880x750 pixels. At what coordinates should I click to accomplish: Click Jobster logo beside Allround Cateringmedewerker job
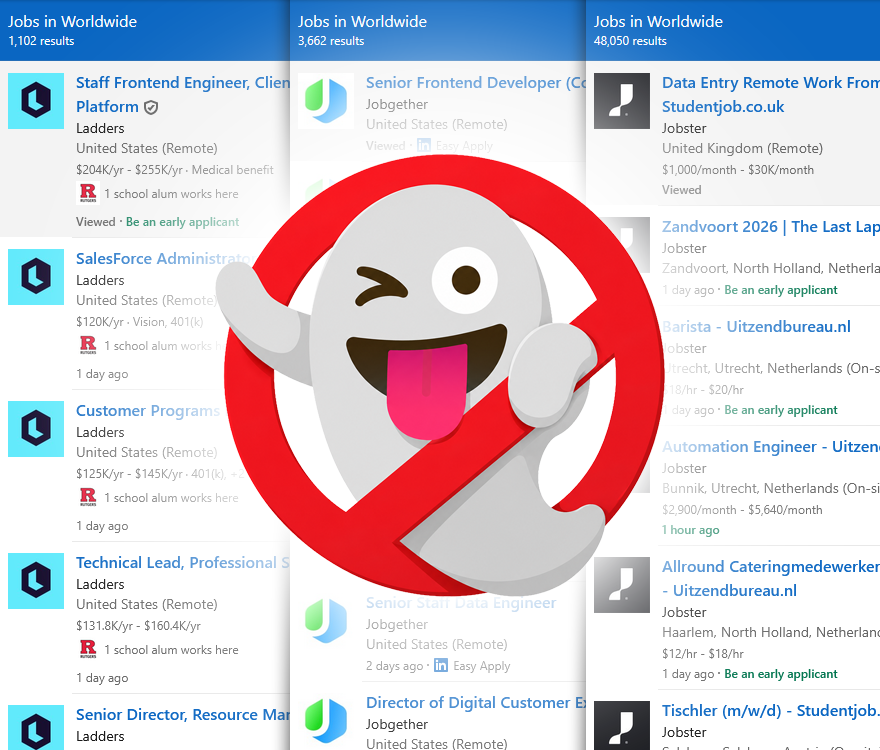point(622,585)
